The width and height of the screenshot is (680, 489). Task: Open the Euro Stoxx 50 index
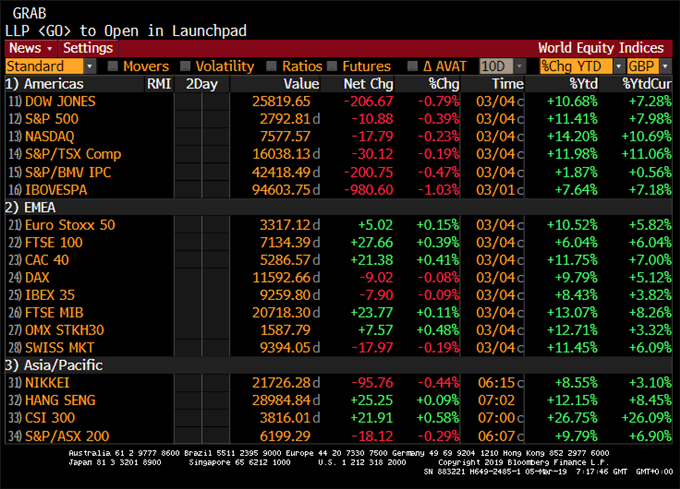pos(70,225)
